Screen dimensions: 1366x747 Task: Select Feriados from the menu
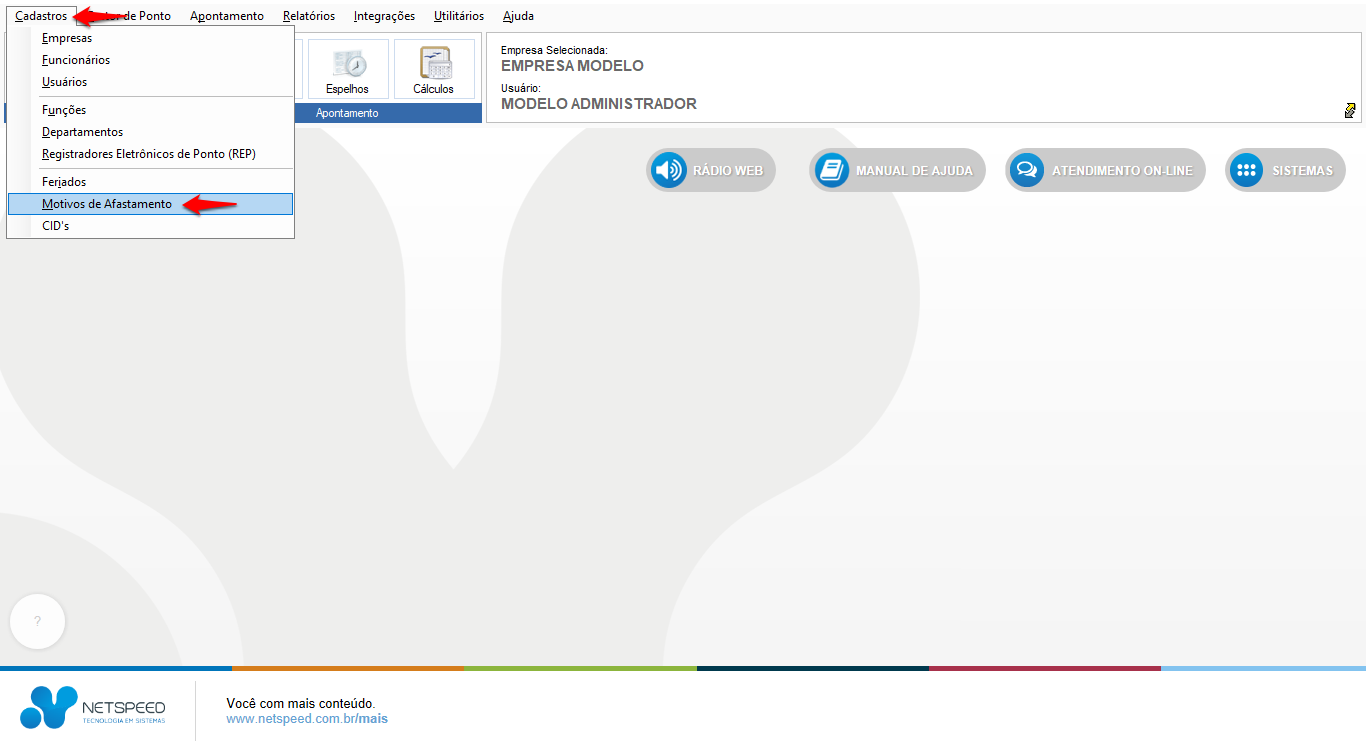(x=151, y=182)
